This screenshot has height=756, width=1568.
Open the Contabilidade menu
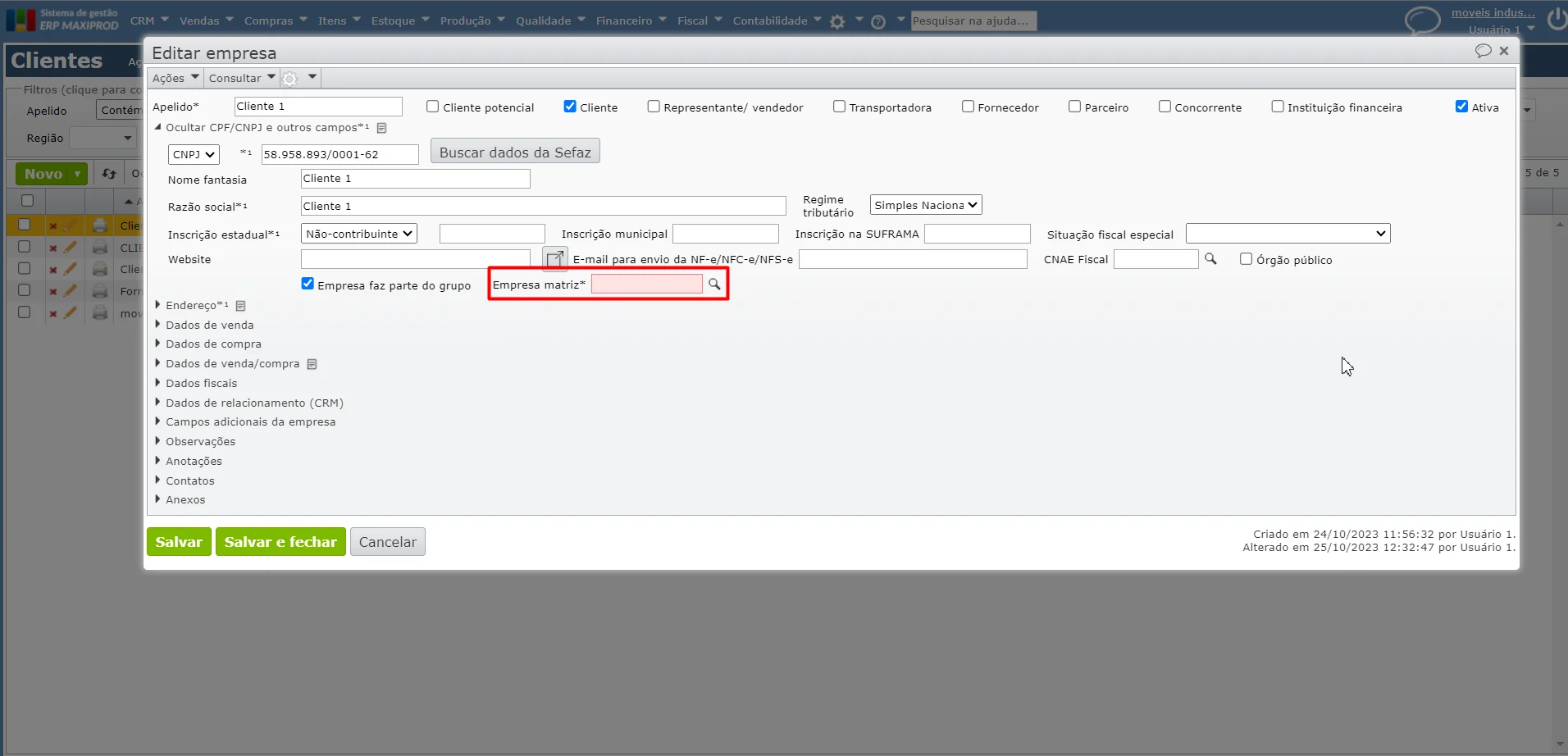pos(777,20)
